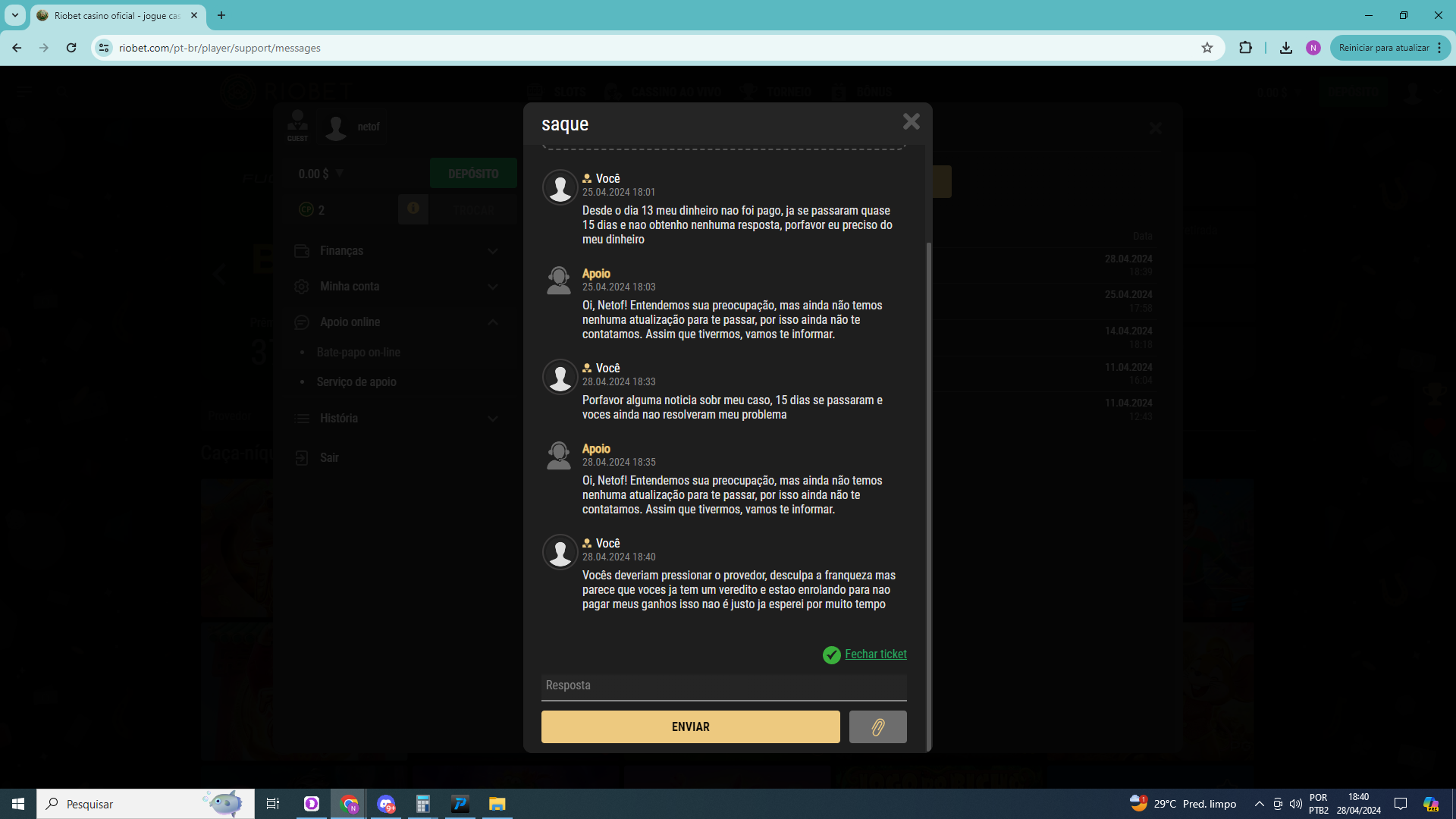Viewport: 1456px width, 819px height.
Task: Show hidden system tray icons
Action: pos(1259,804)
